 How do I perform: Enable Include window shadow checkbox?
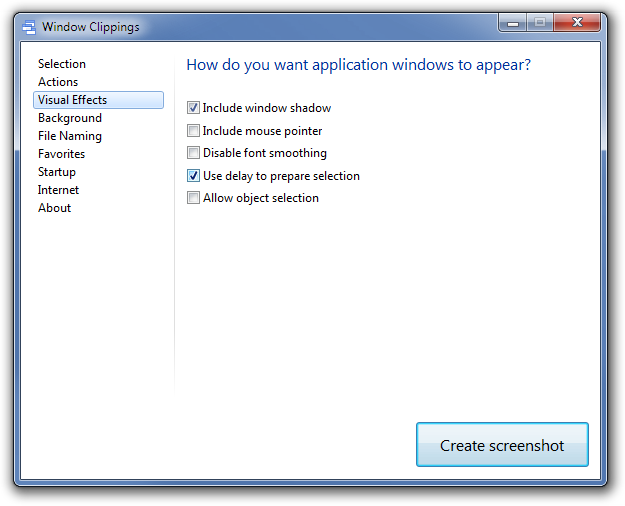tap(193, 108)
